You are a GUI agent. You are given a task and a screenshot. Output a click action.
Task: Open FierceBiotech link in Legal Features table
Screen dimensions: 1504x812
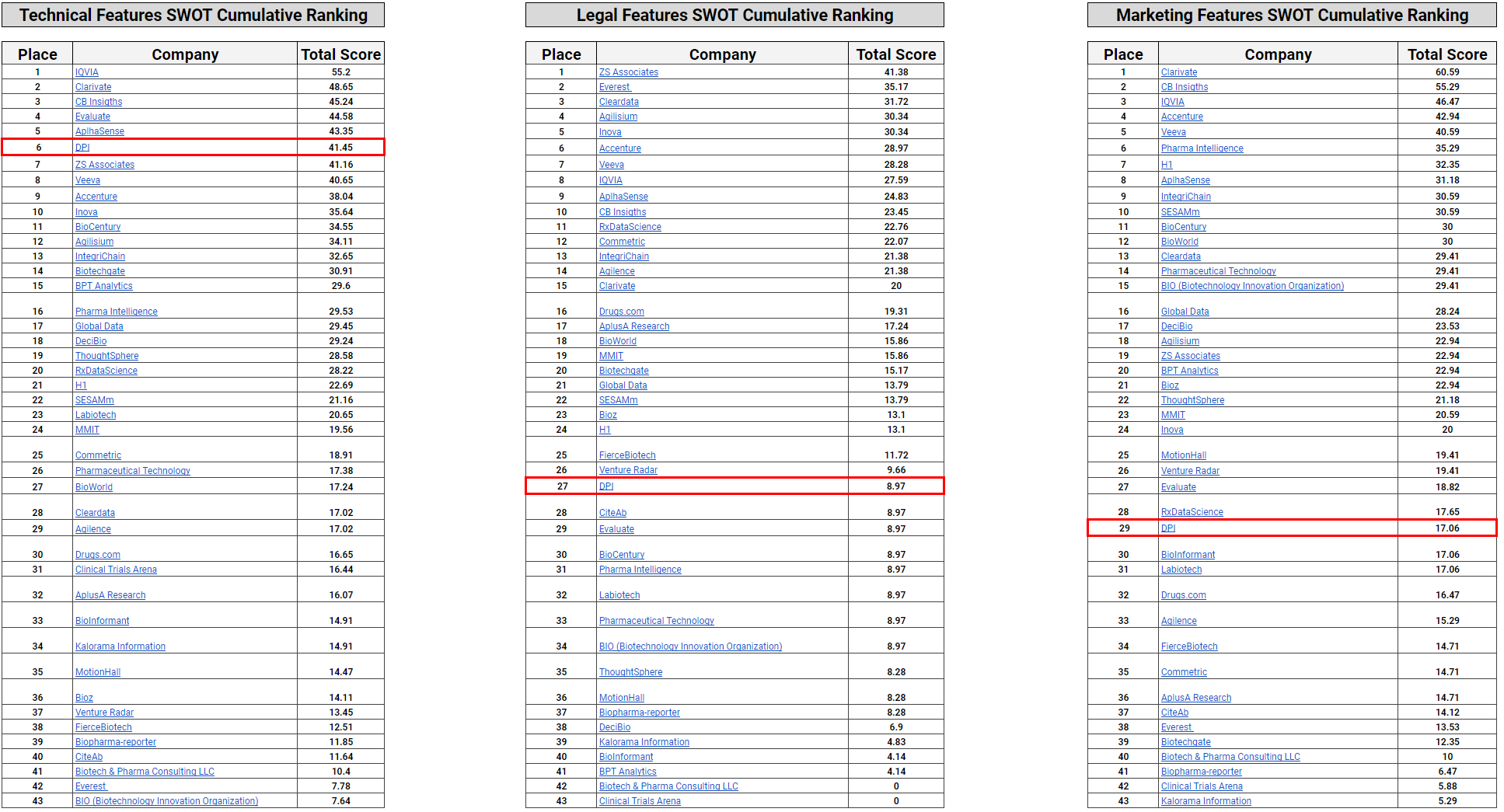tap(626, 455)
